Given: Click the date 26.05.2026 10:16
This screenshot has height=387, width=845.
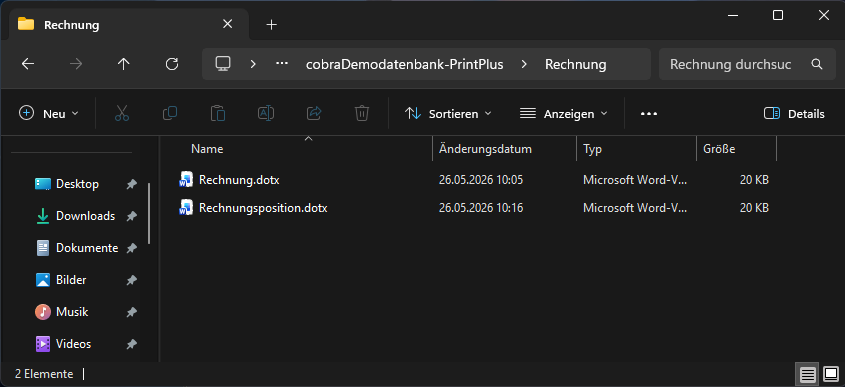Looking at the screenshot, I should [x=481, y=208].
